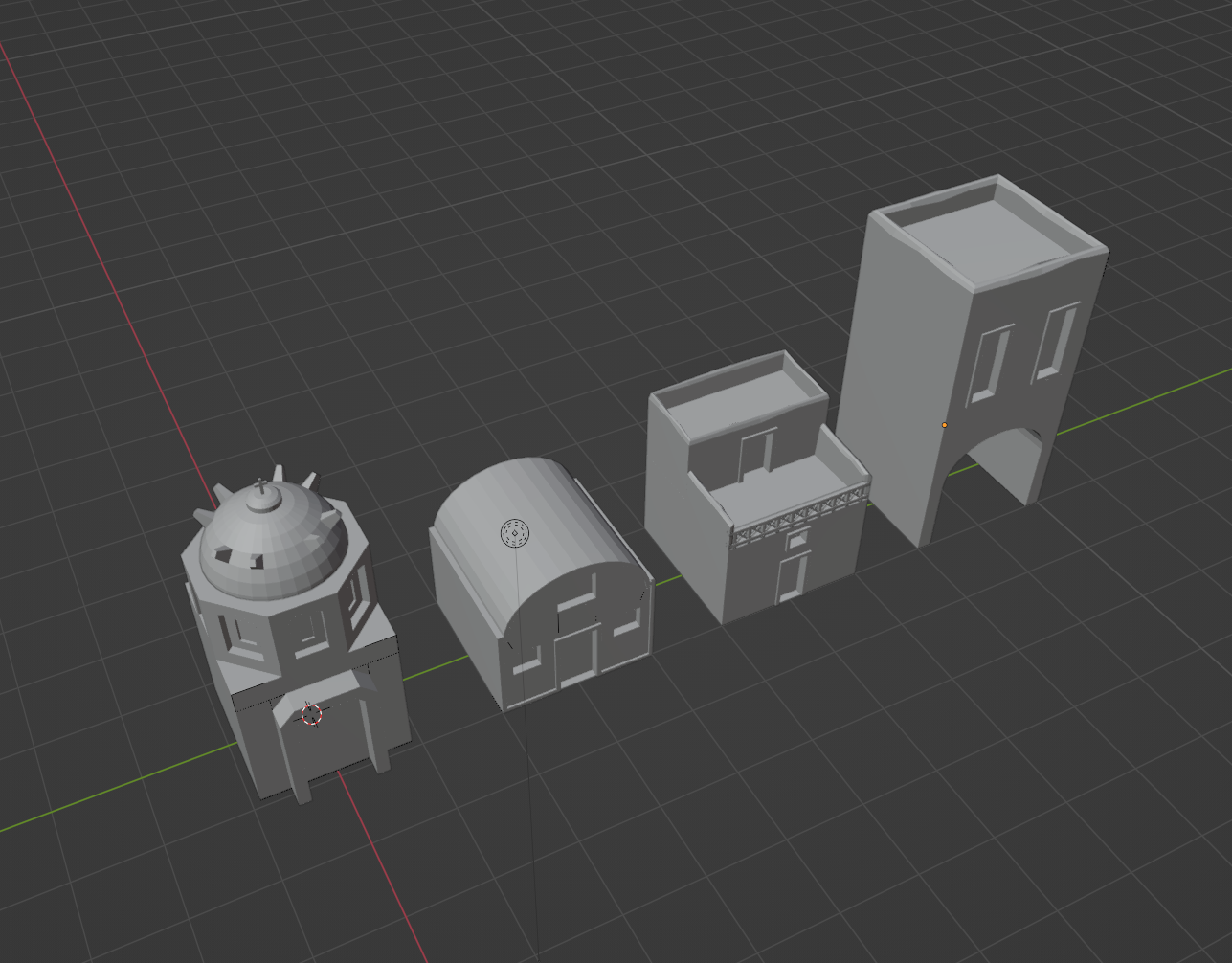Click the lattice balcony railing on terrace house
Screen dimensions: 1232x963
pyautogui.click(x=800, y=518)
